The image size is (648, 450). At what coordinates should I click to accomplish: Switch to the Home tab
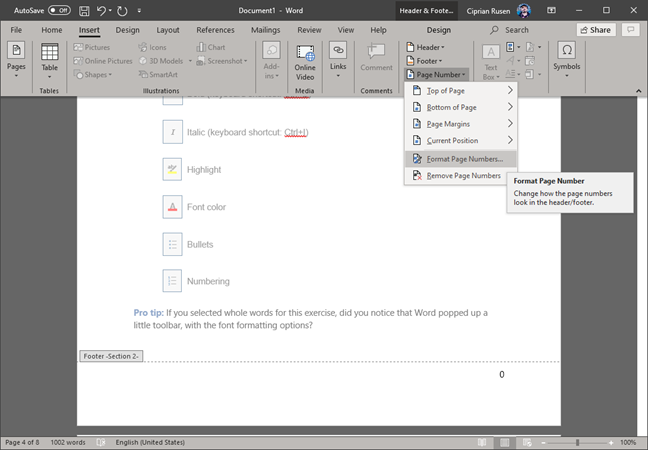52,30
